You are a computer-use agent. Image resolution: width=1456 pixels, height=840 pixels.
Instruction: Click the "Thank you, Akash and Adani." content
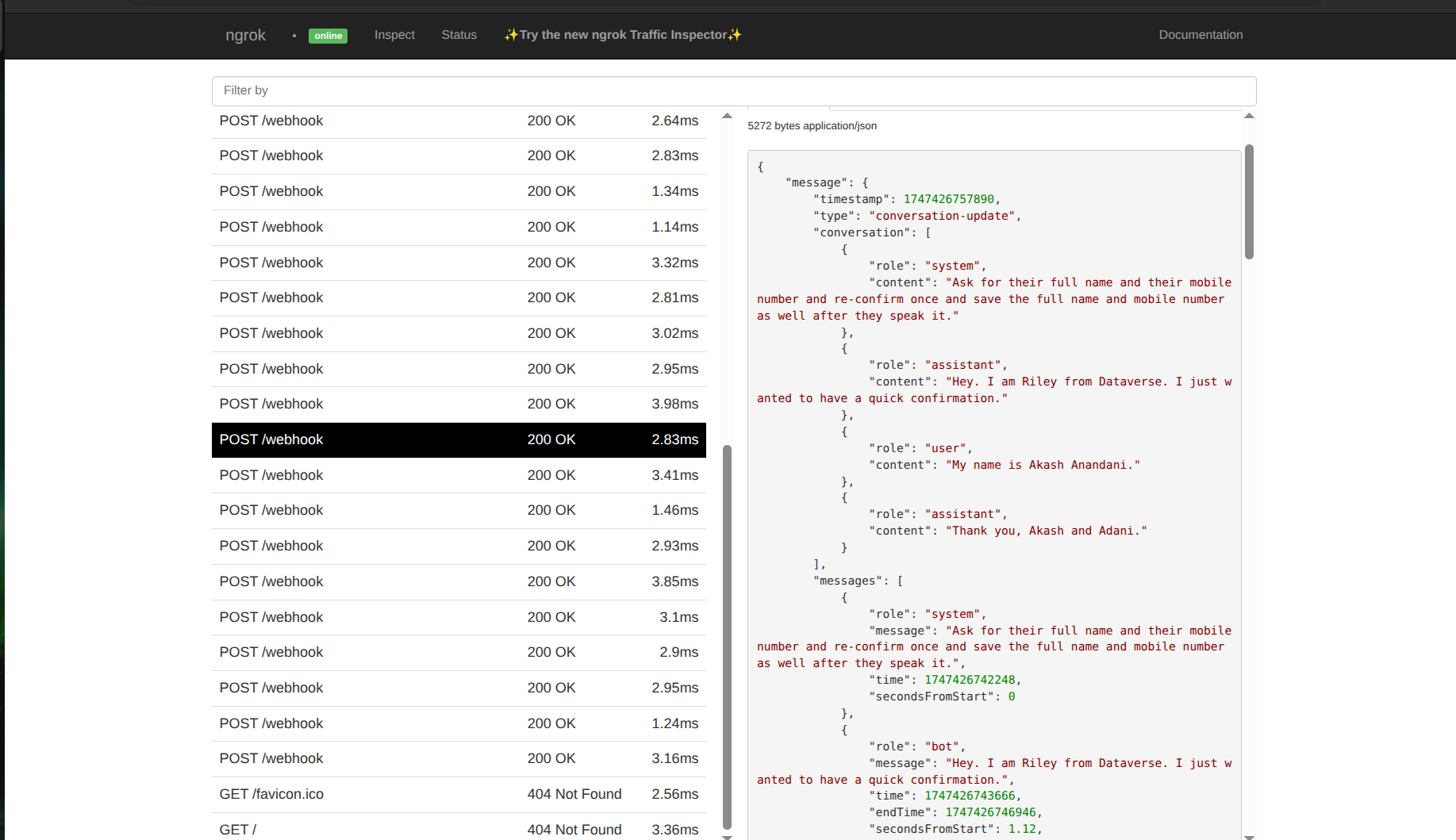point(1046,531)
